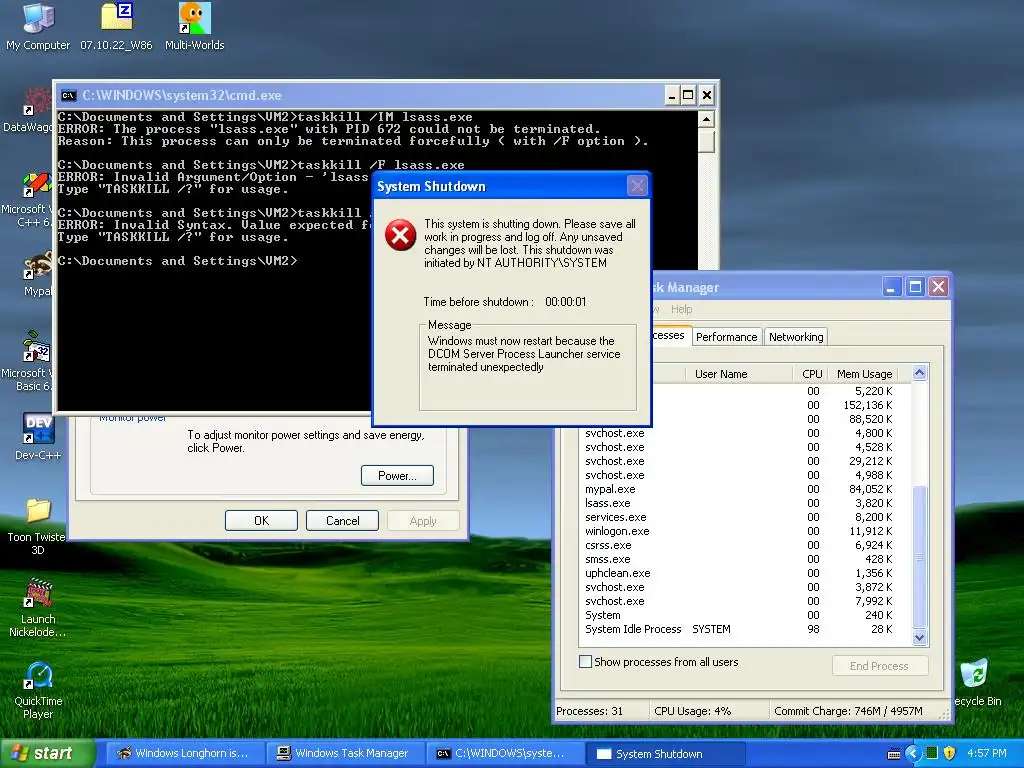Launch the Dev-C++ desktop icon
The width and height of the screenshot is (1024, 768).
(38, 436)
